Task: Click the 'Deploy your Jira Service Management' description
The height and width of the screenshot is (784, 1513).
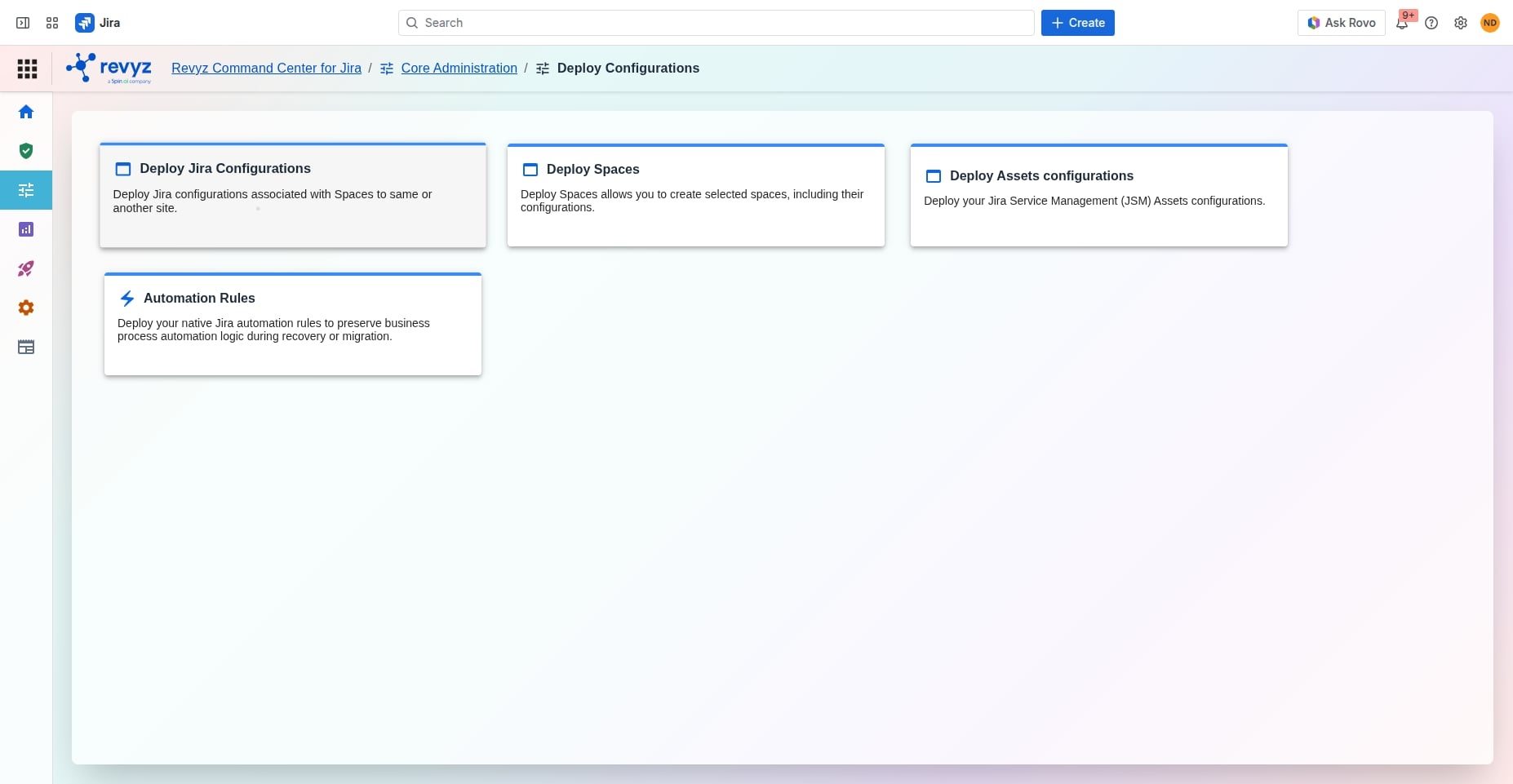Action: [1094, 202]
